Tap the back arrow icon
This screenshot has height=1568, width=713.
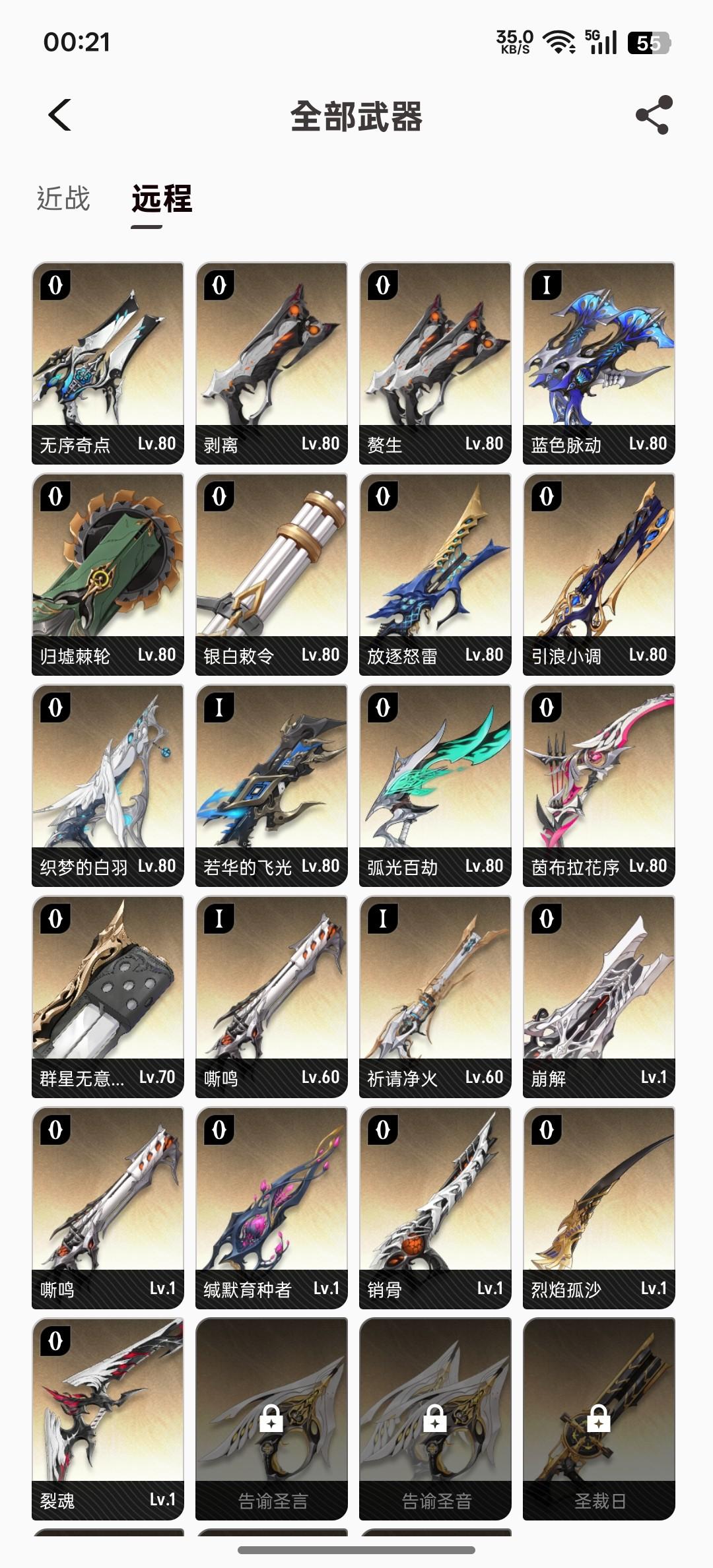(59, 115)
